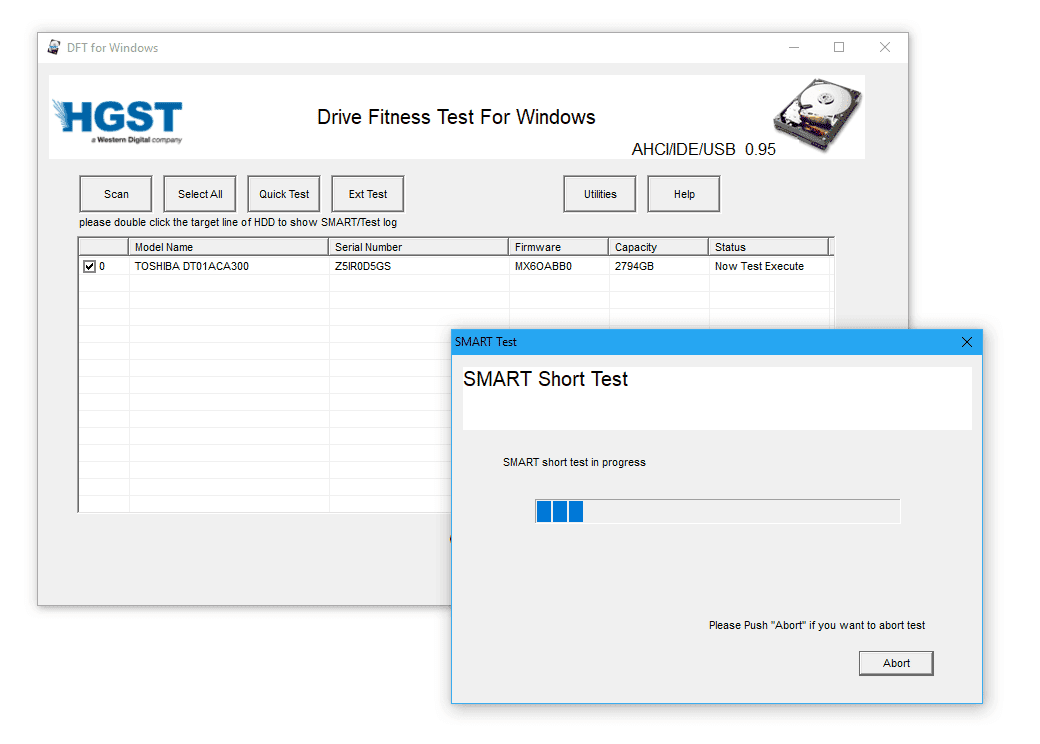Maximize the DFT for Windows window
This screenshot has height=744, width=1040.
[x=839, y=47]
